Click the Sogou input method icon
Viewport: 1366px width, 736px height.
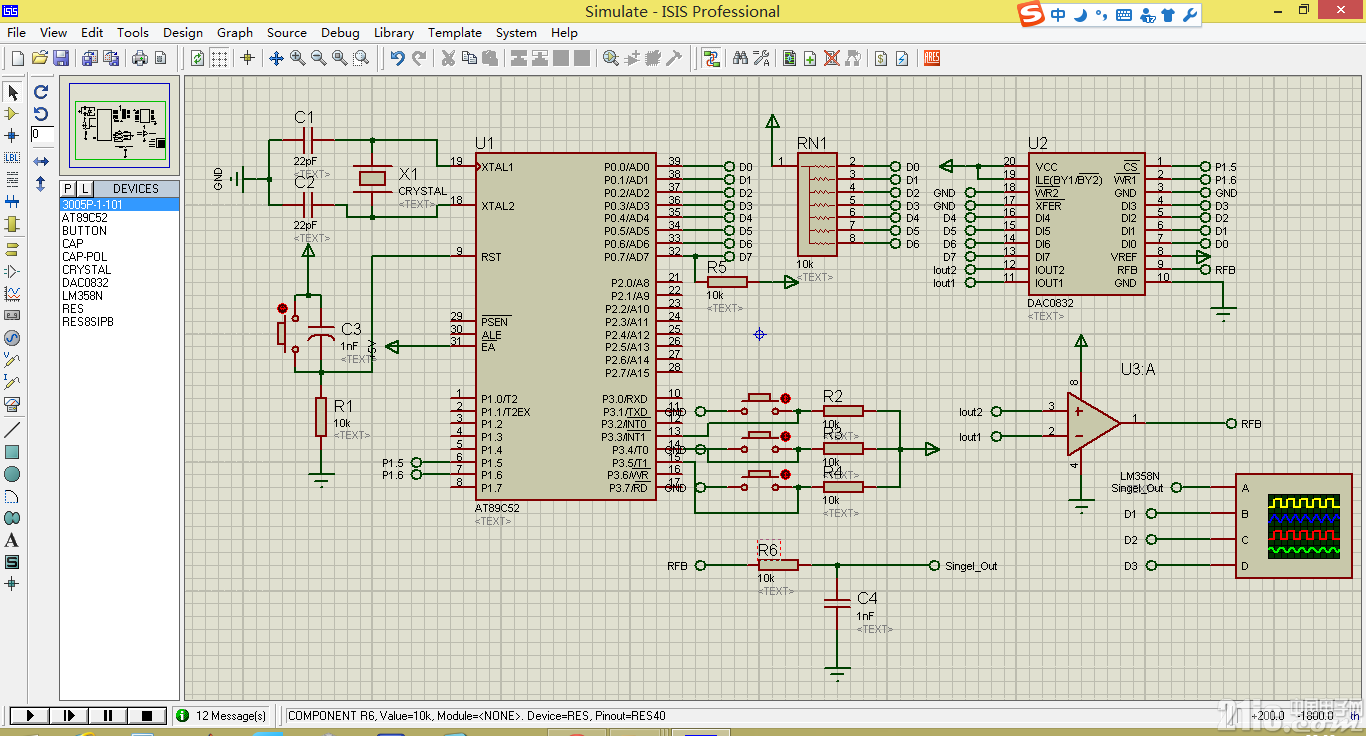(x=1030, y=14)
